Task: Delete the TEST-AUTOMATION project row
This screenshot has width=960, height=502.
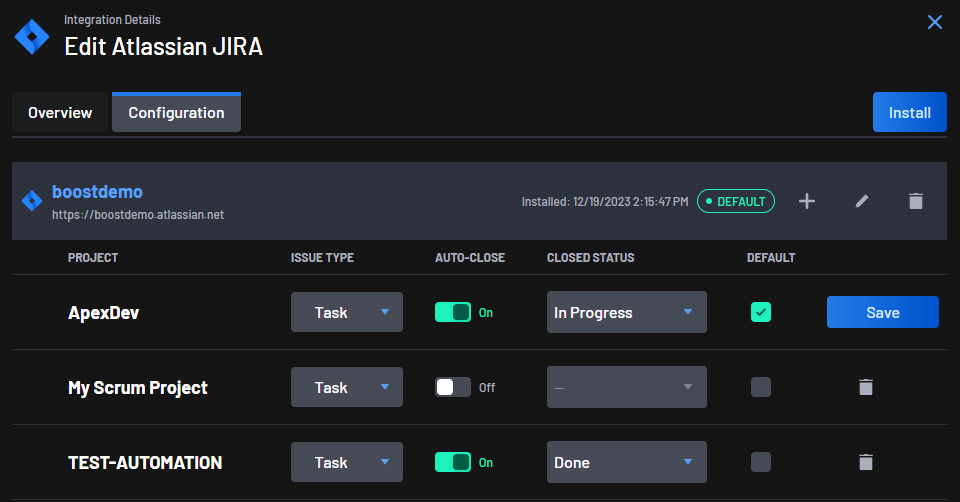Action: (866, 462)
